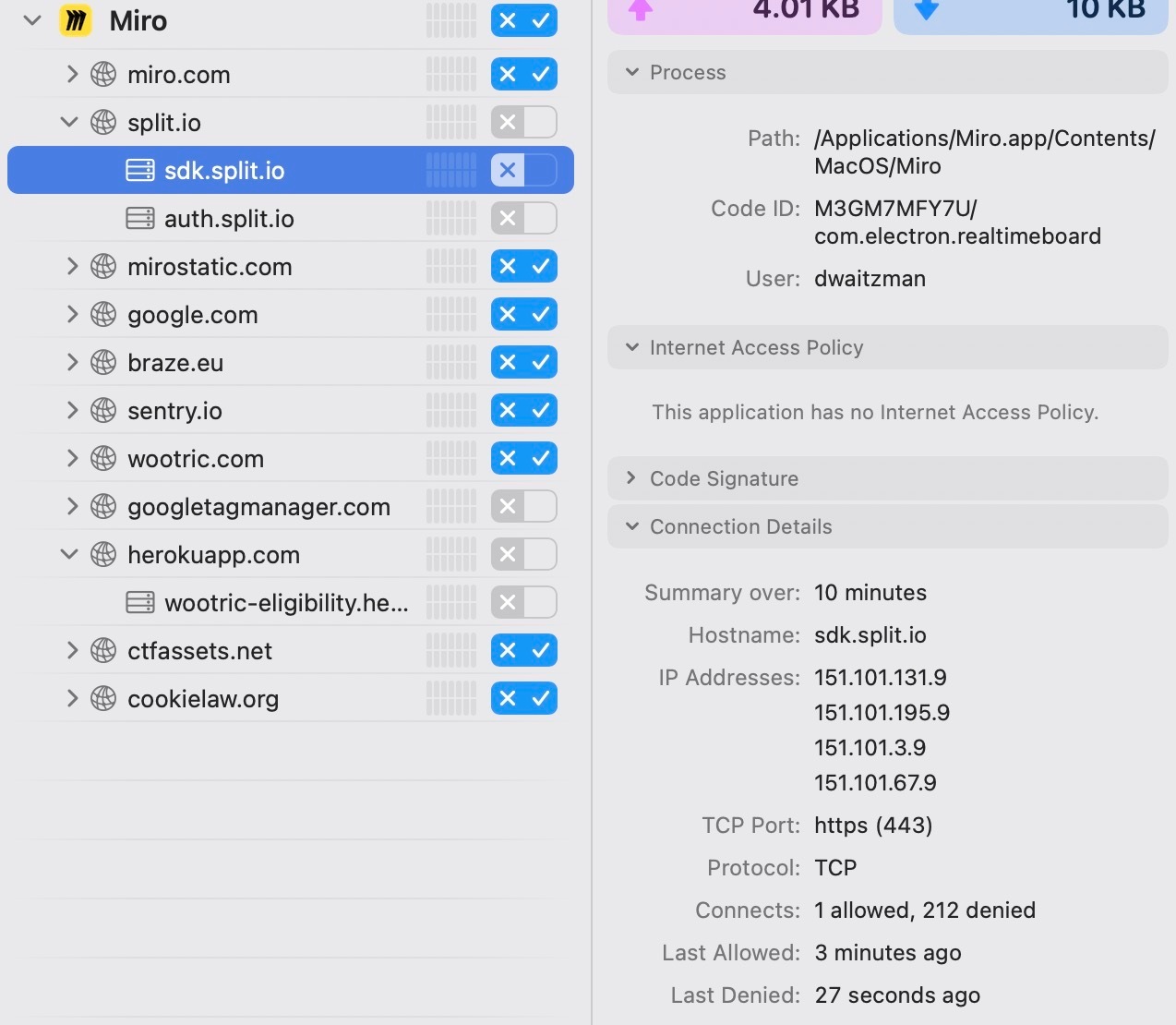Screen dimensions: 1176x1025
Task: Click the server icon next to wootric-eligibility.he…
Action: point(140,602)
